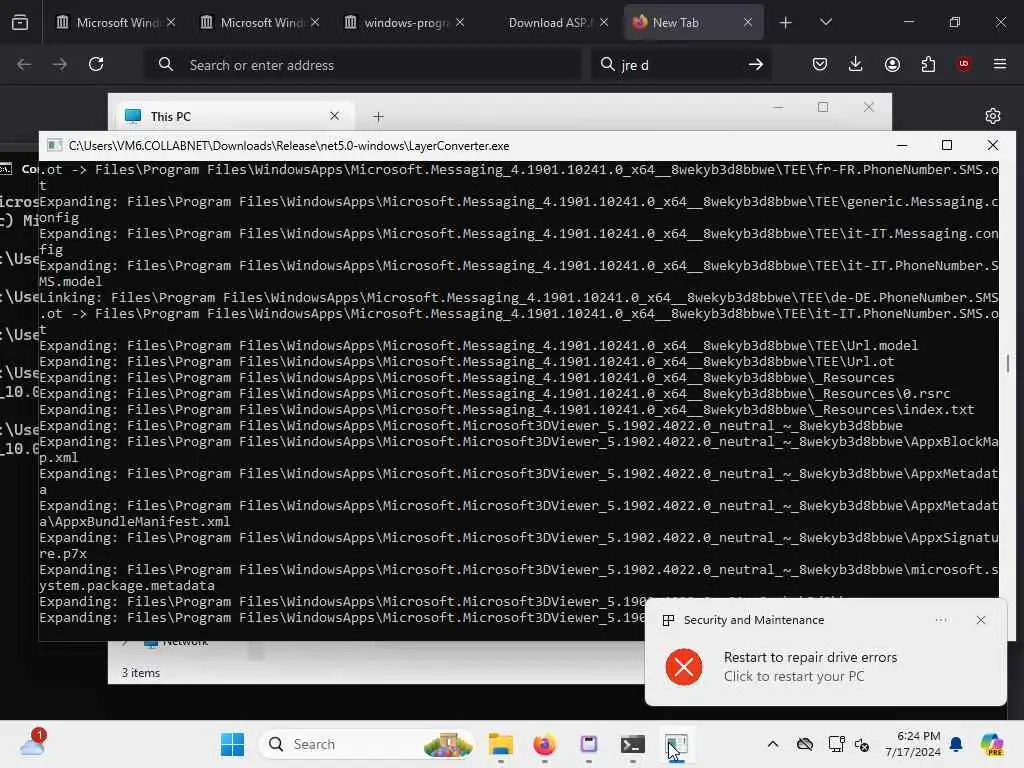The width and height of the screenshot is (1024, 768).
Task: Open the Download ASP tab
Action: [x=549, y=23]
